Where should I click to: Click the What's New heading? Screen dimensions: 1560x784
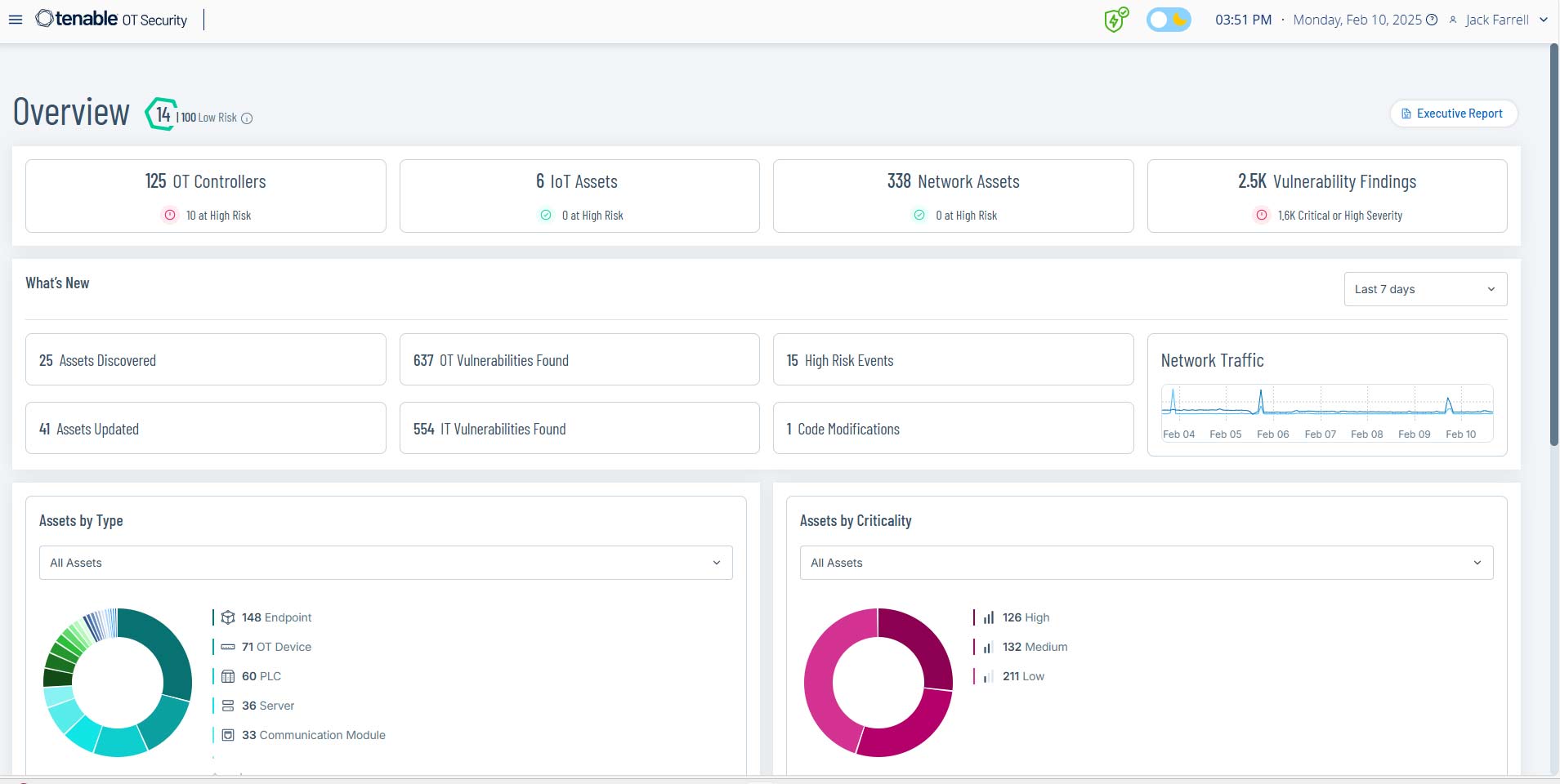(57, 283)
